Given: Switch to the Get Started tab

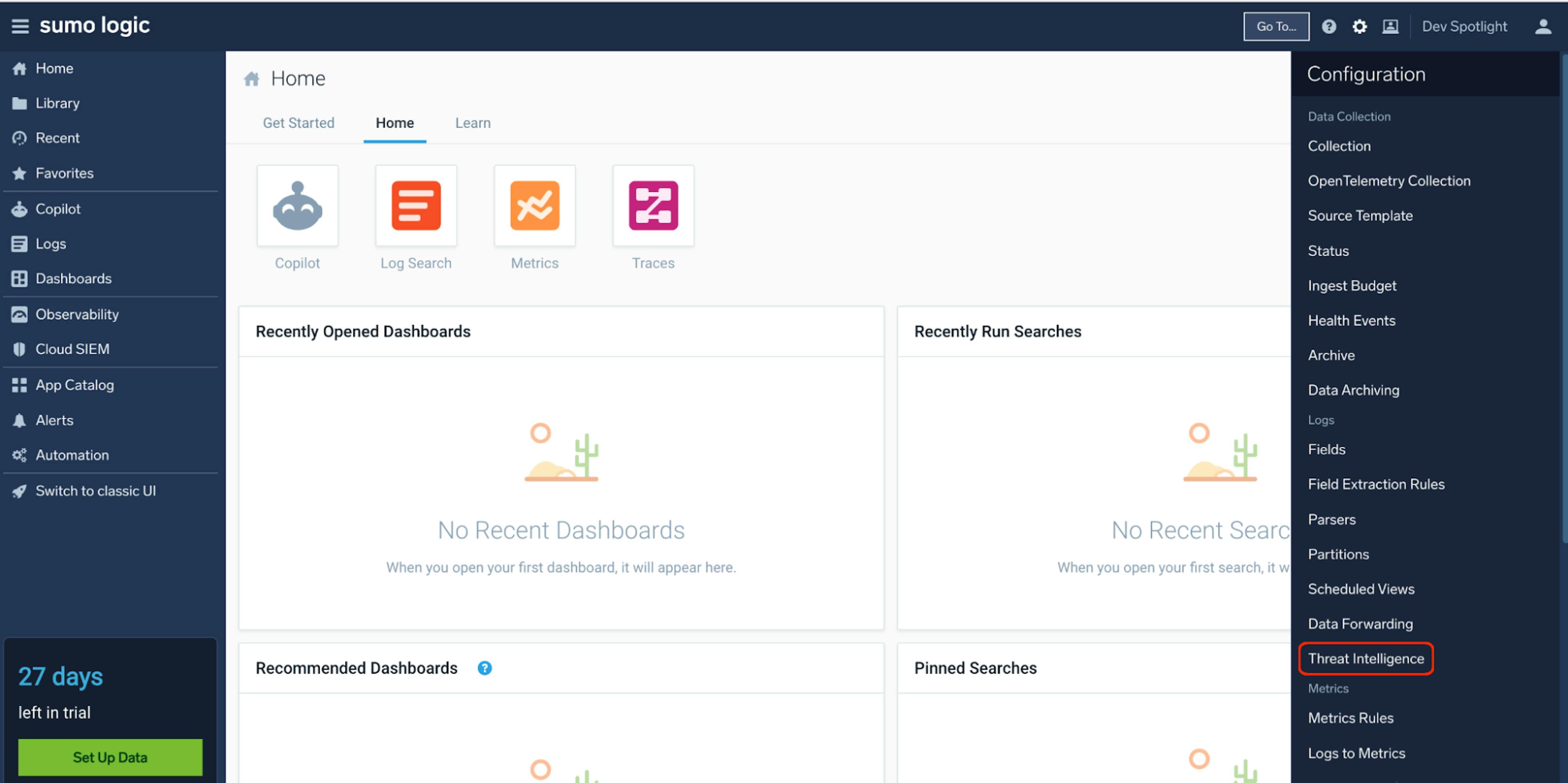Looking at the screenshot, I should tap(298, 123).
